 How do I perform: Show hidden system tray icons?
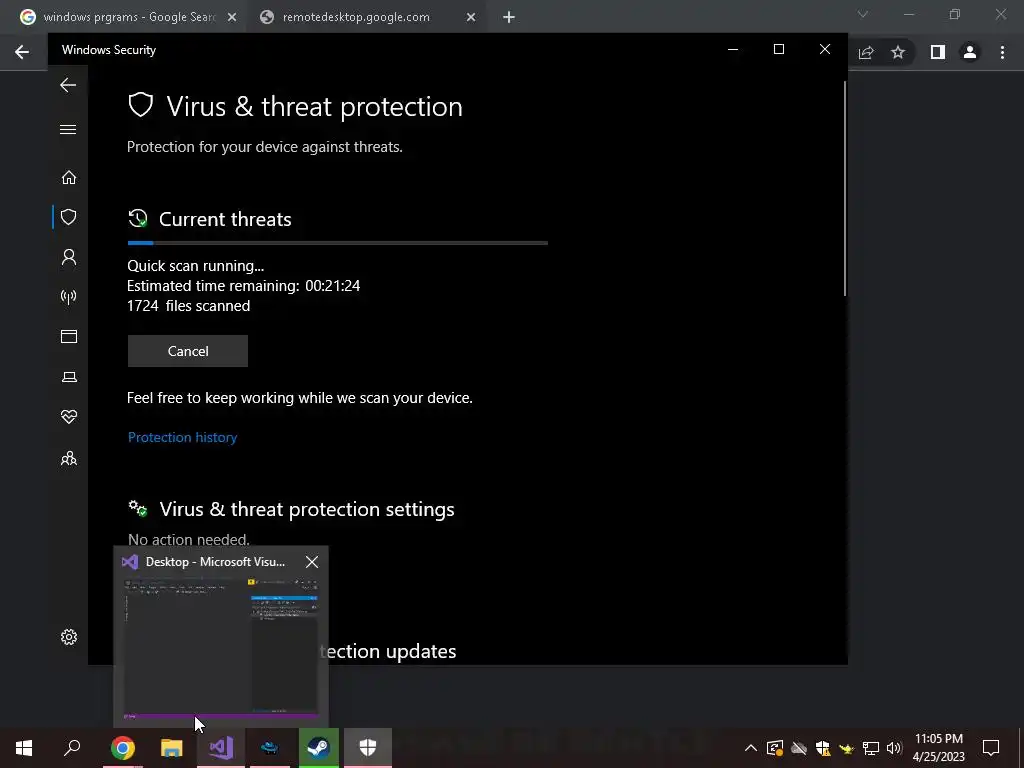pyautogui.click(x=751, y=748)
